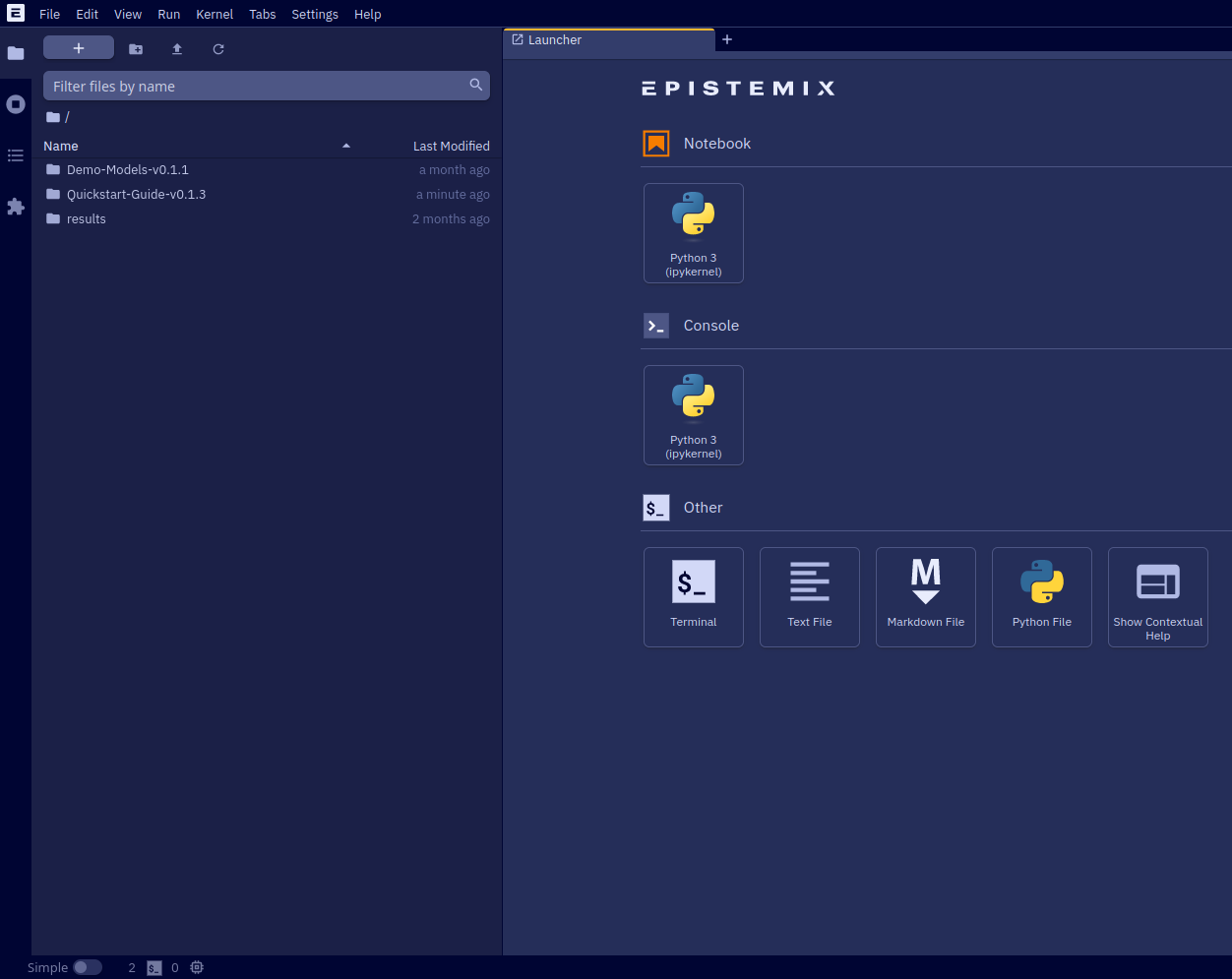
Task: Click the terminal count '2' in status bar
Action: (132, 968)
